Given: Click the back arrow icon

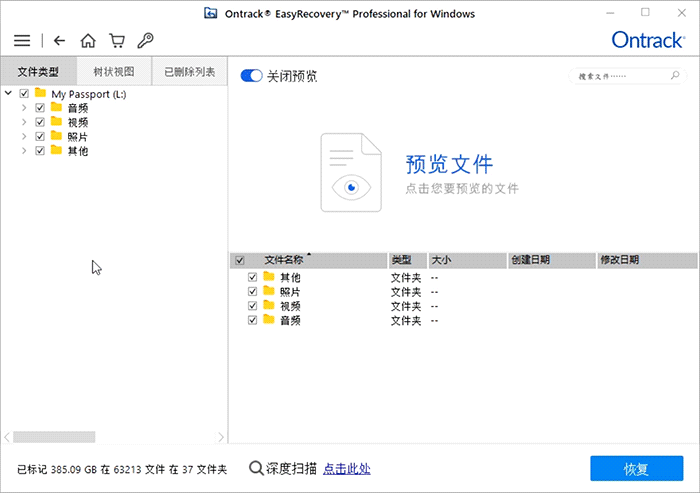Looking at the screenshot, I should pos(59,41).
